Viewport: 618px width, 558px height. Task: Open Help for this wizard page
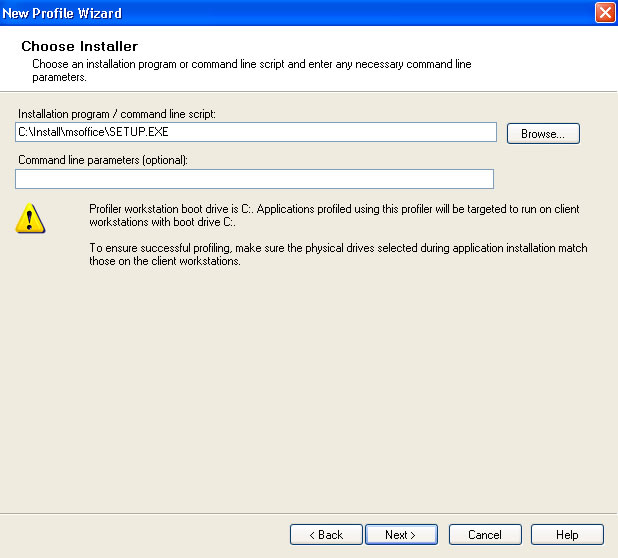pos(567,535)
